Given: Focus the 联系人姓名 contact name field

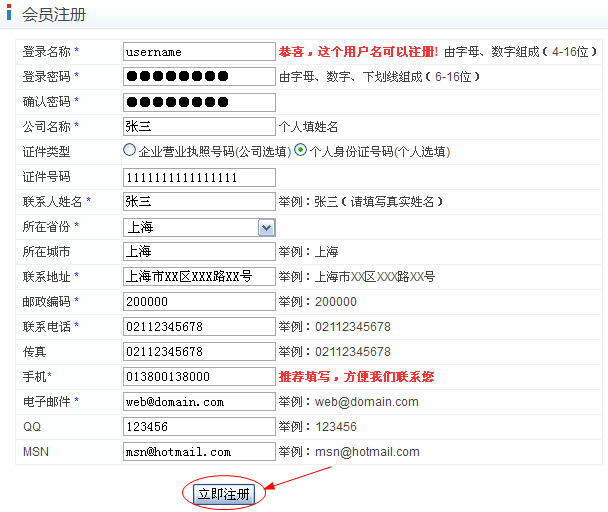Looking at the screenshot, I should [199, 202].
